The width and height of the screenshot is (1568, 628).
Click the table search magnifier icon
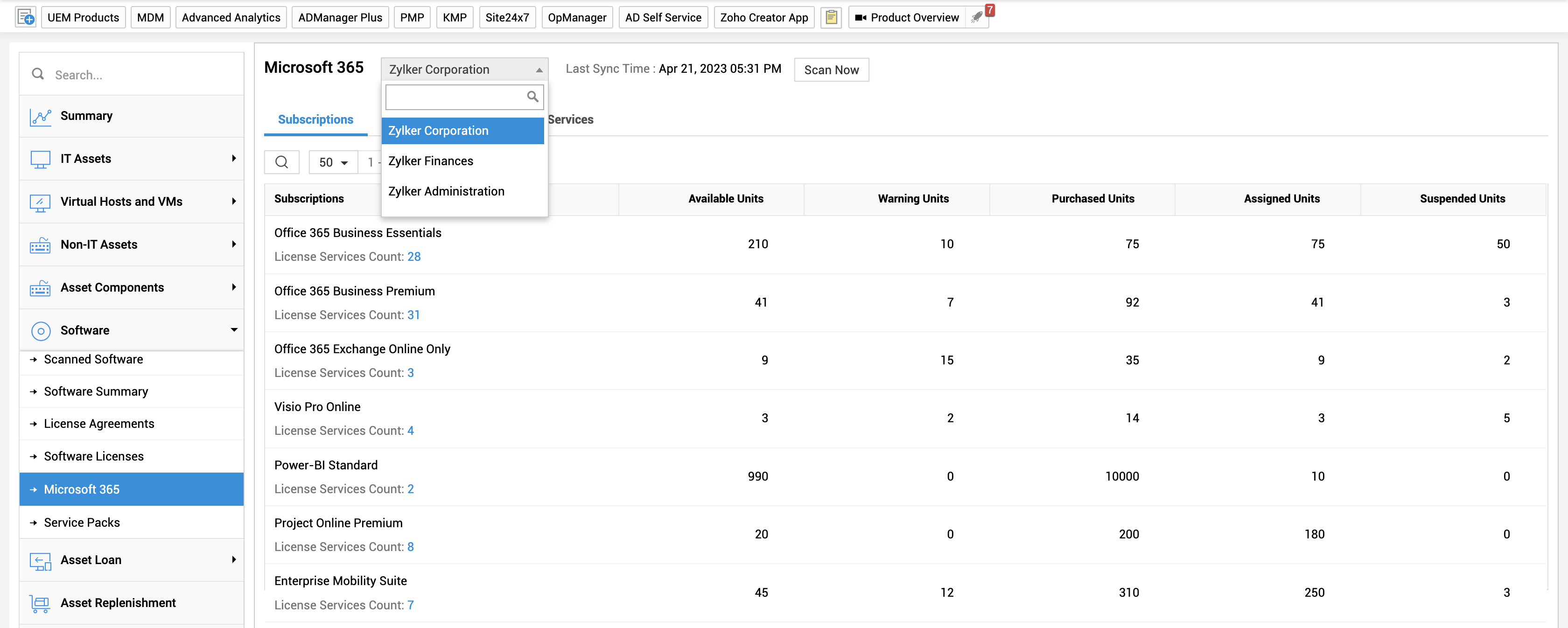(281, 162)
